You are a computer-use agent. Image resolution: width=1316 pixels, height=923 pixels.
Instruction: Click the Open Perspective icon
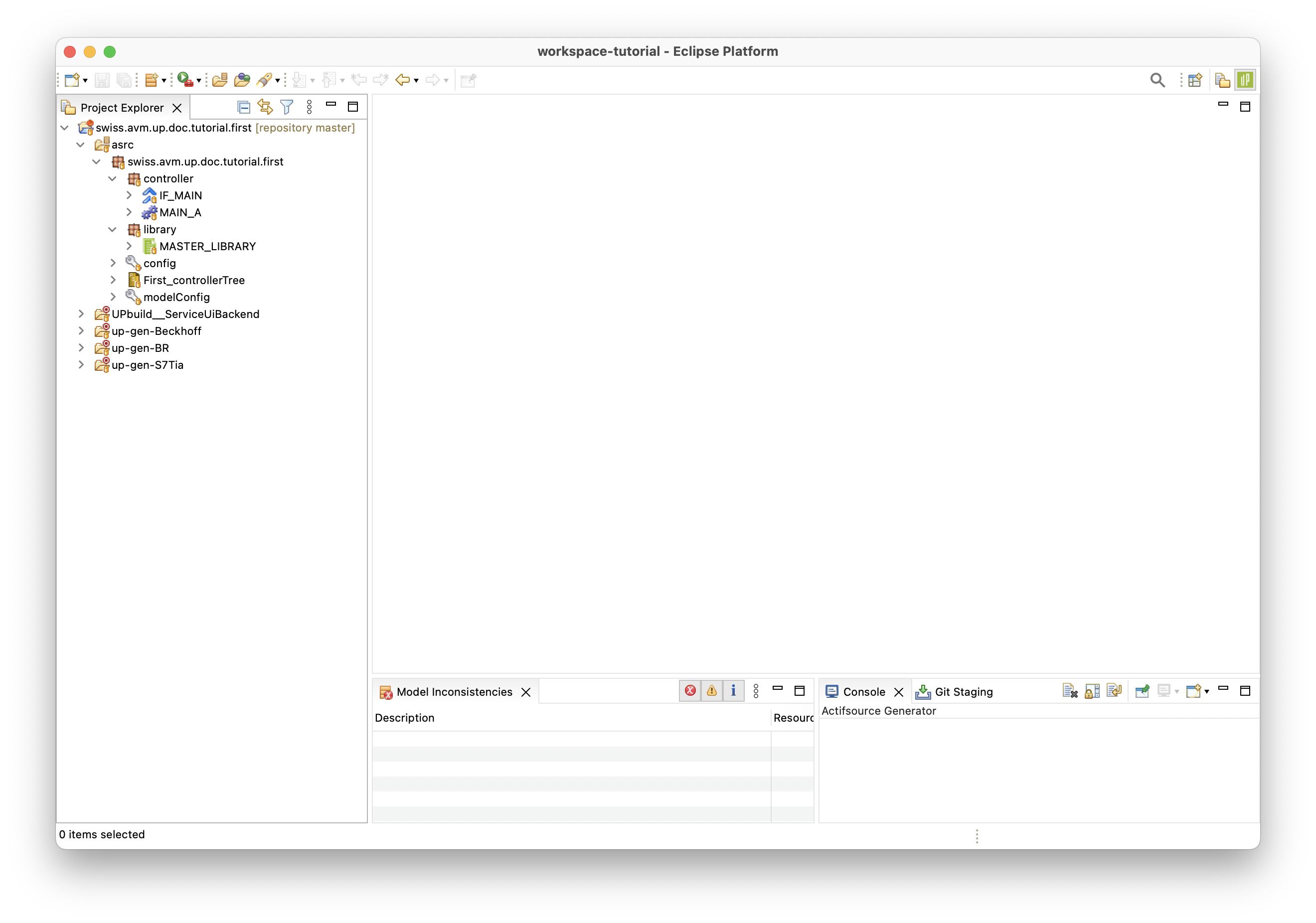(x=1195, y=80)
